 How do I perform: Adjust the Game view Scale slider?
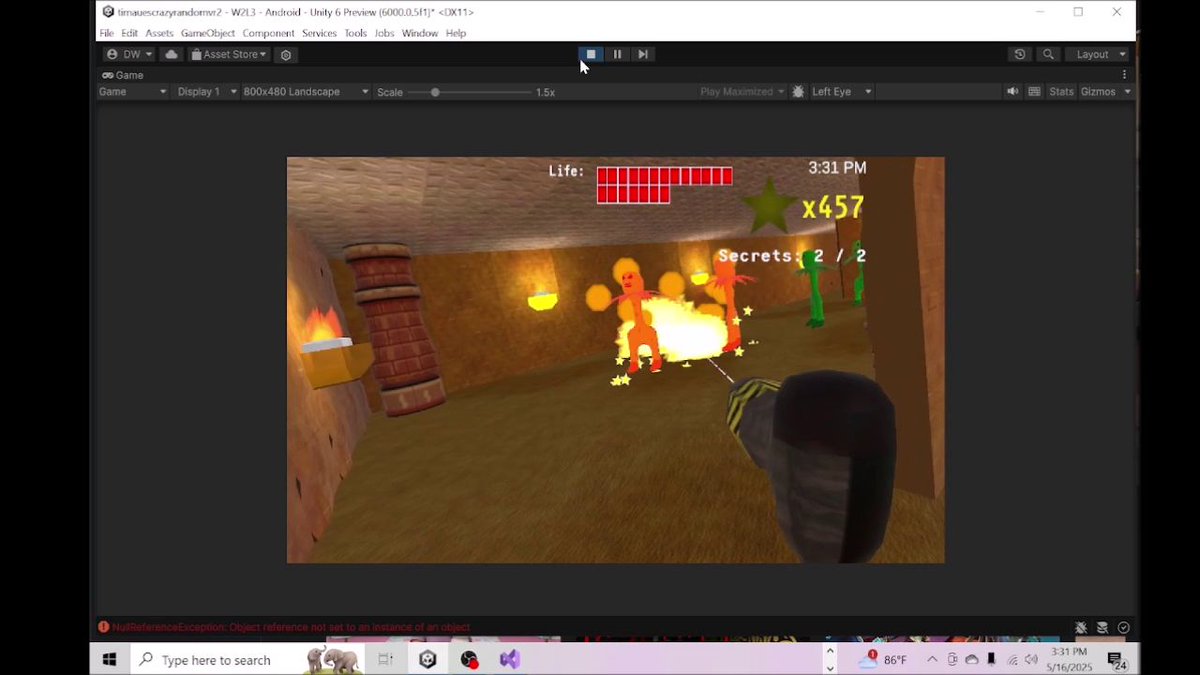coord(435,91)
